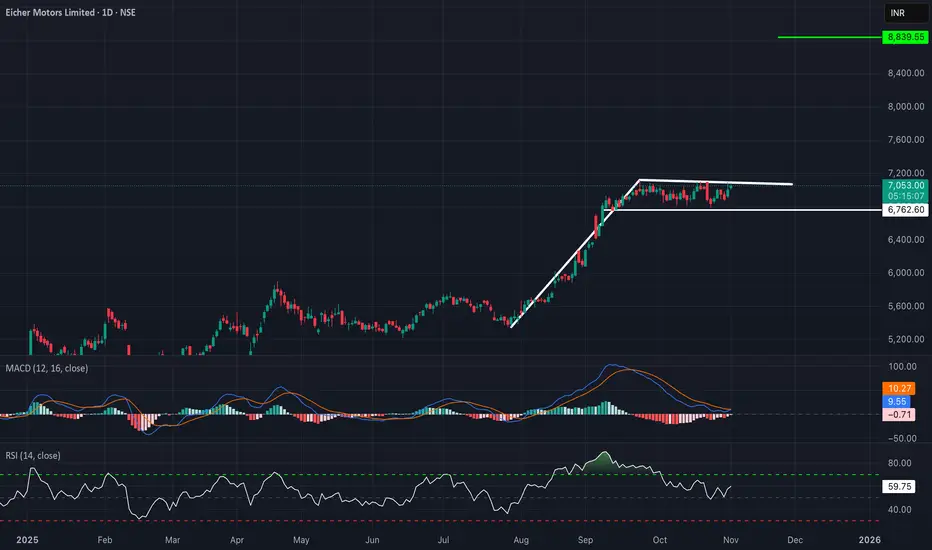Screen dimensions: 932x550
Task: Click the Nov label on time axis
Action: pos(731,540)
